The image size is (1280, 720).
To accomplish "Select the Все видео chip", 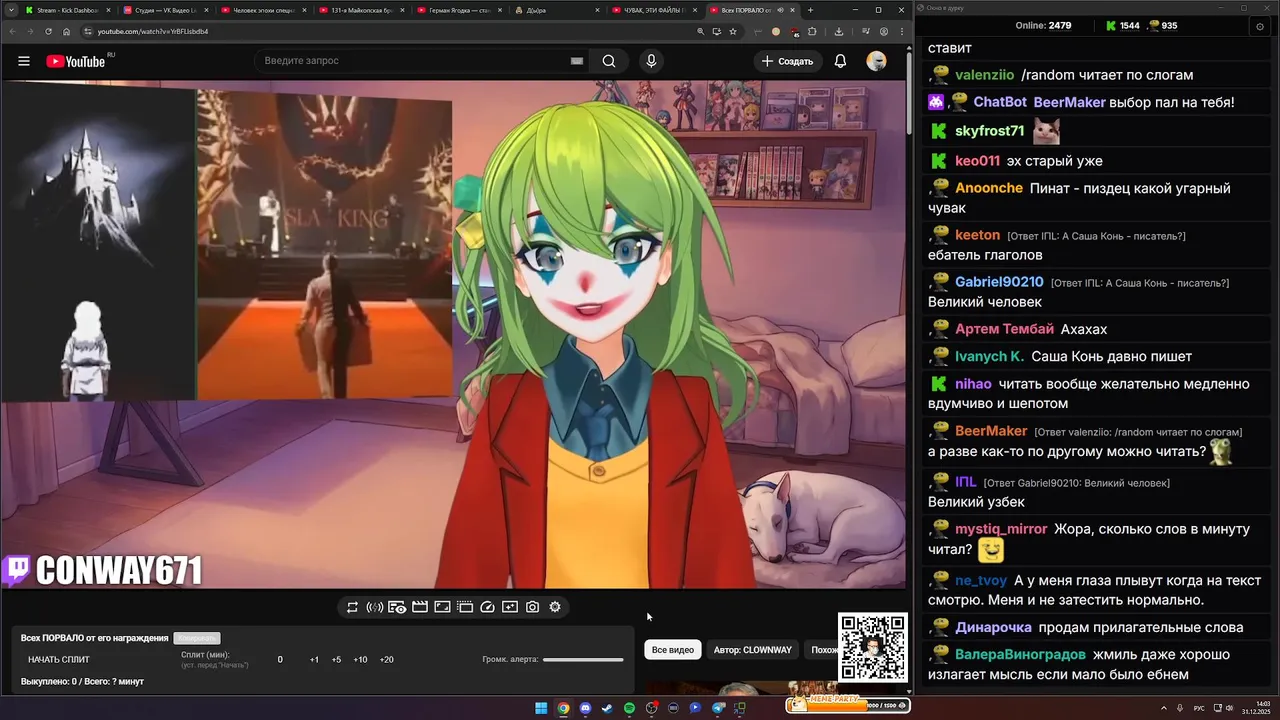I will click(673, 650).
